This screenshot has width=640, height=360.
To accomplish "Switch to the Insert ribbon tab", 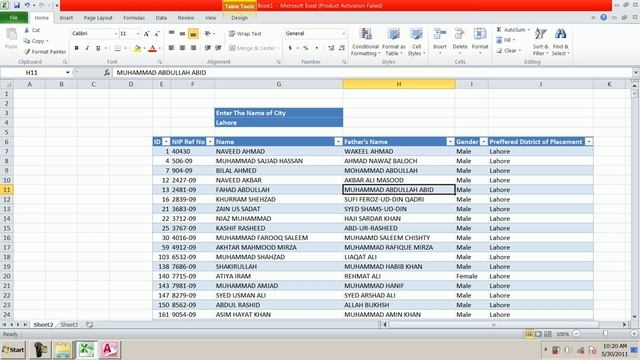I will pos(66,18).
